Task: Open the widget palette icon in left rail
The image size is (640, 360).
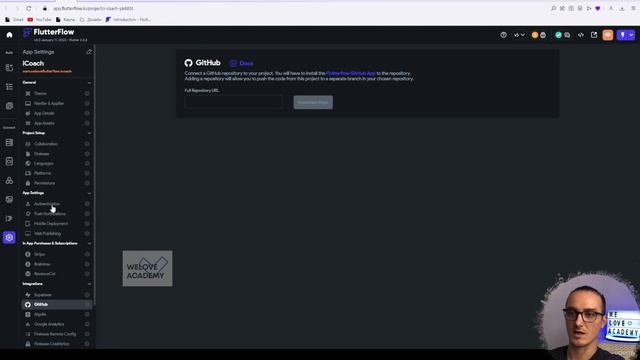Action: tap(9, 68)
